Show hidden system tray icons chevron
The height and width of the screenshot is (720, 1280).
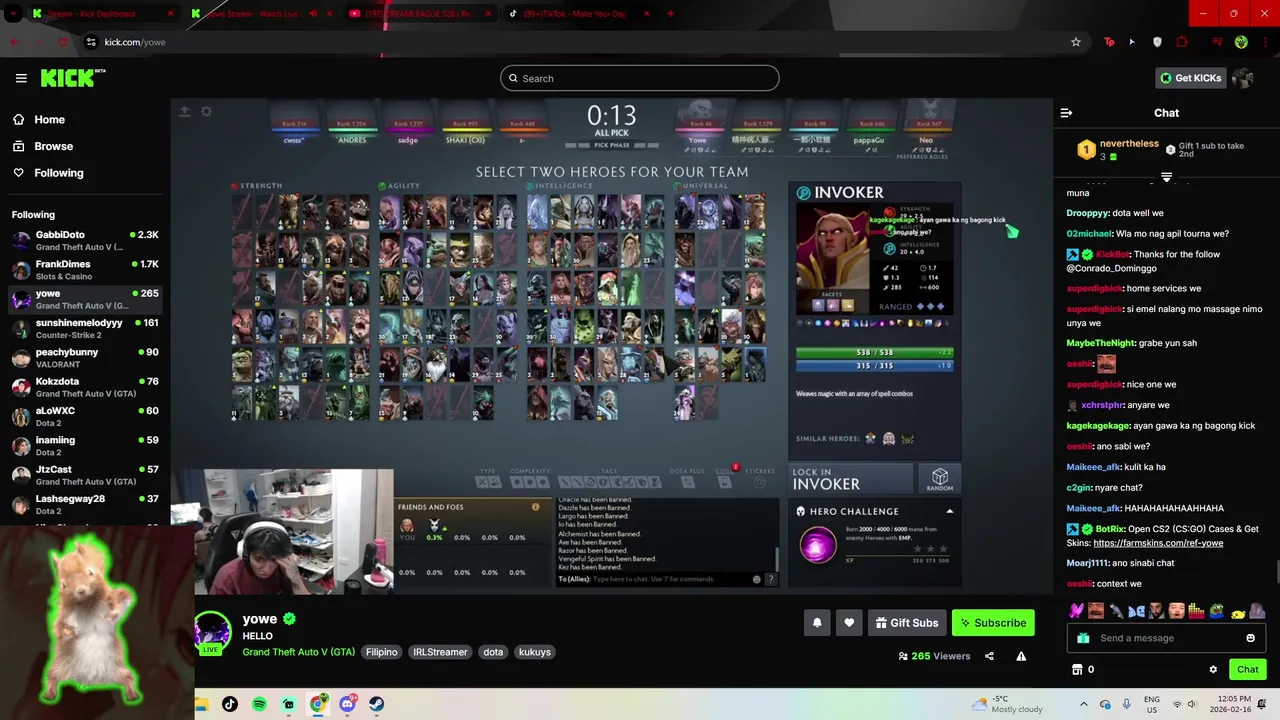click(x=1083, y=704)
